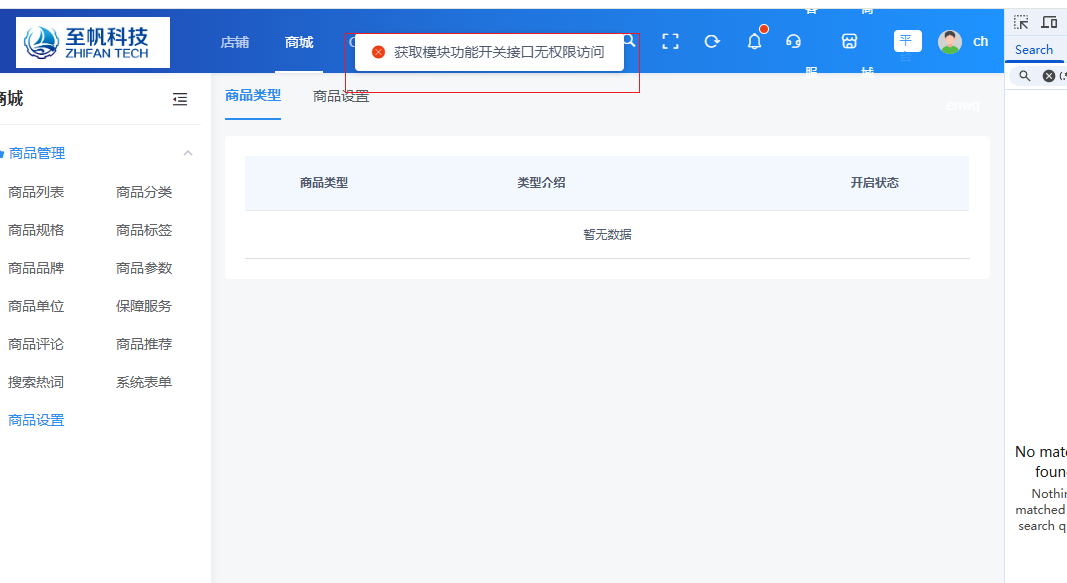The height and width of the screenshot is (583, 1067).
Task: Go to 系统表单 page
Action: (144, 382)
